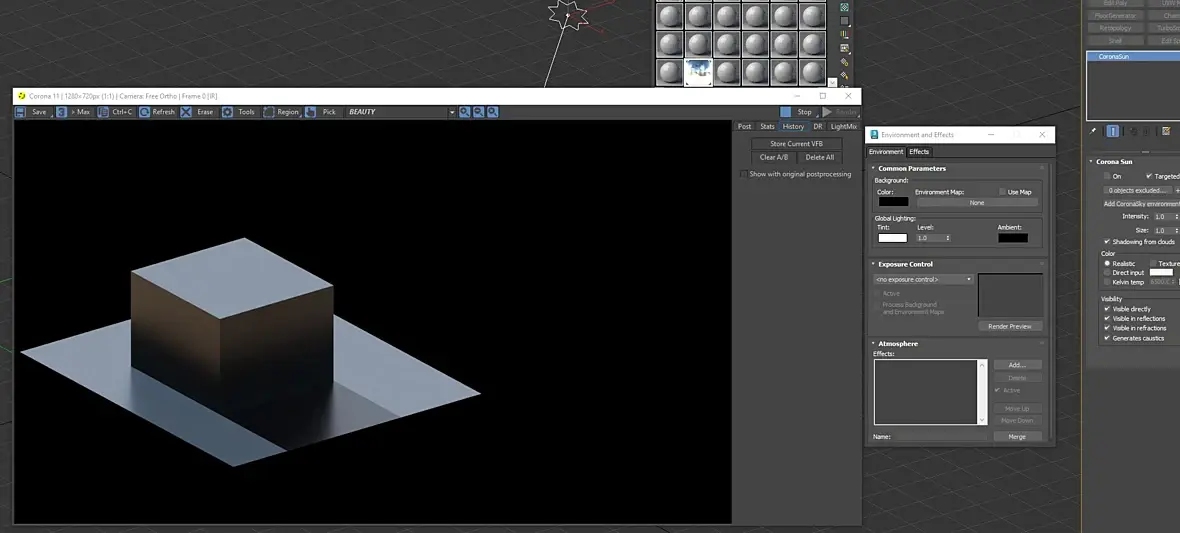Click the Copy to clipboard Ctrl+C icon
The image size is (1180, 533).
click(104, 112)
